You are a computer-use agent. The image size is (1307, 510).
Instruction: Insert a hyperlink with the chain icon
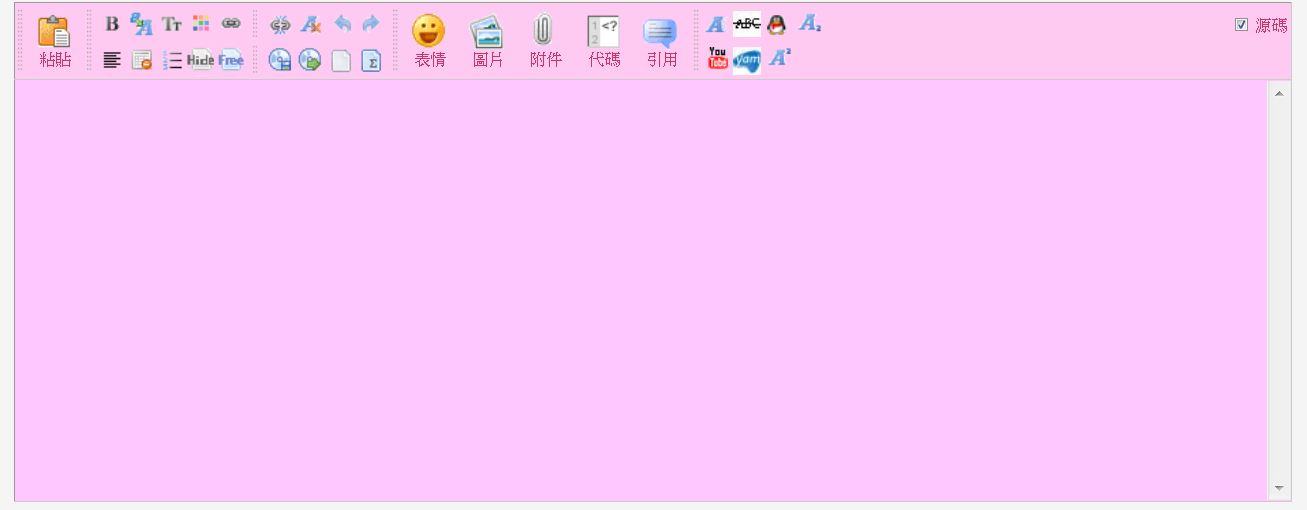231,23
